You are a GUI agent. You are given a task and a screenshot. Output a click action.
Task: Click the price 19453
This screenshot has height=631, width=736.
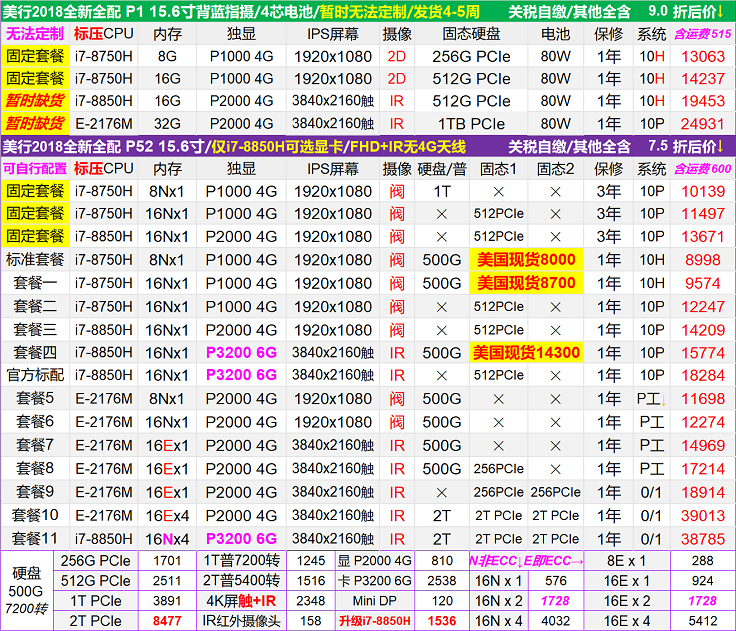703,100
